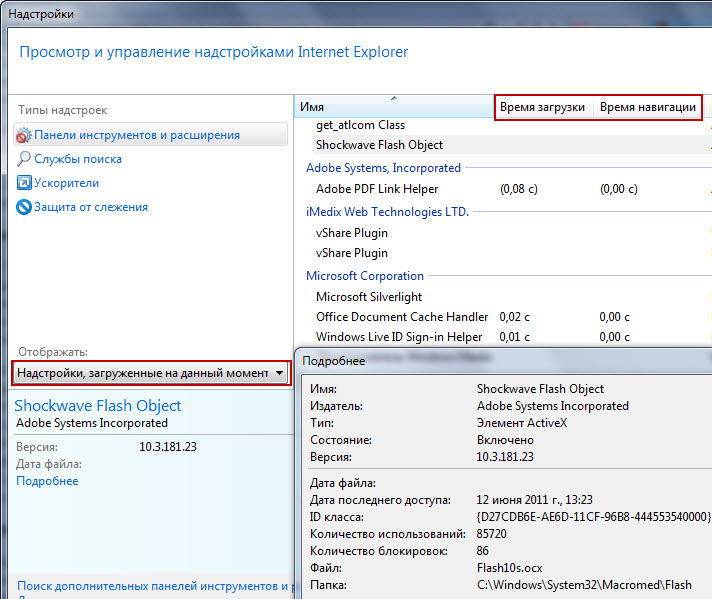Collapse the 'Adobe Systems, Incorporated' group

(383, 168)
